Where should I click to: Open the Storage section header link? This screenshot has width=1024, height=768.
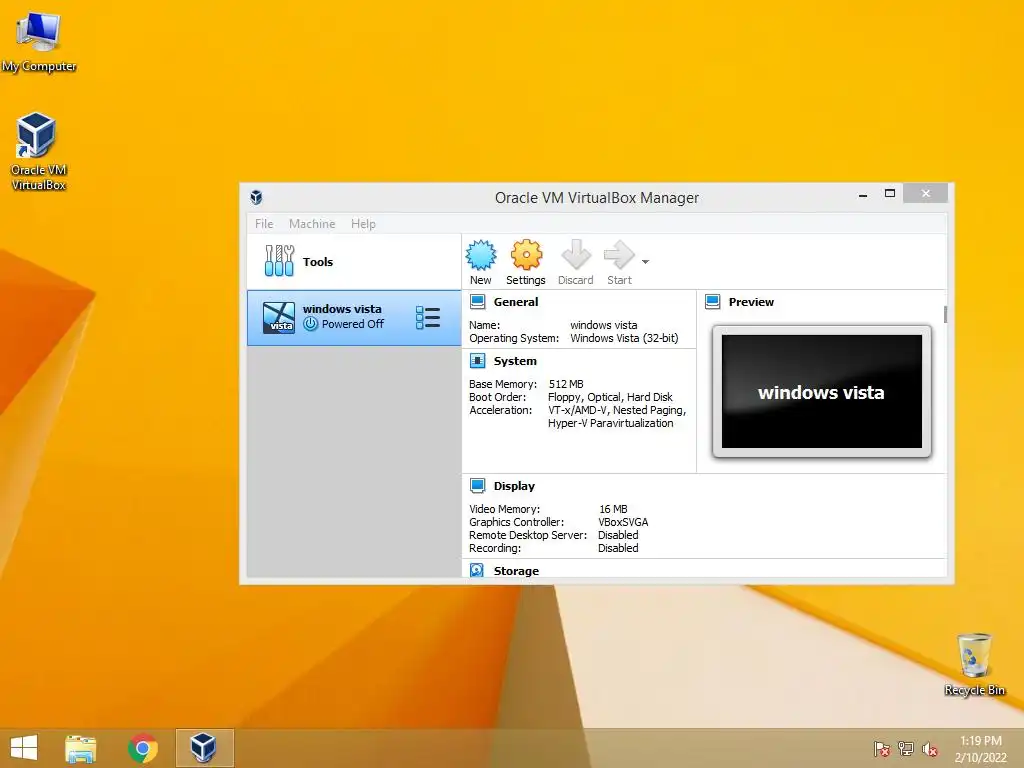[516, 571]
